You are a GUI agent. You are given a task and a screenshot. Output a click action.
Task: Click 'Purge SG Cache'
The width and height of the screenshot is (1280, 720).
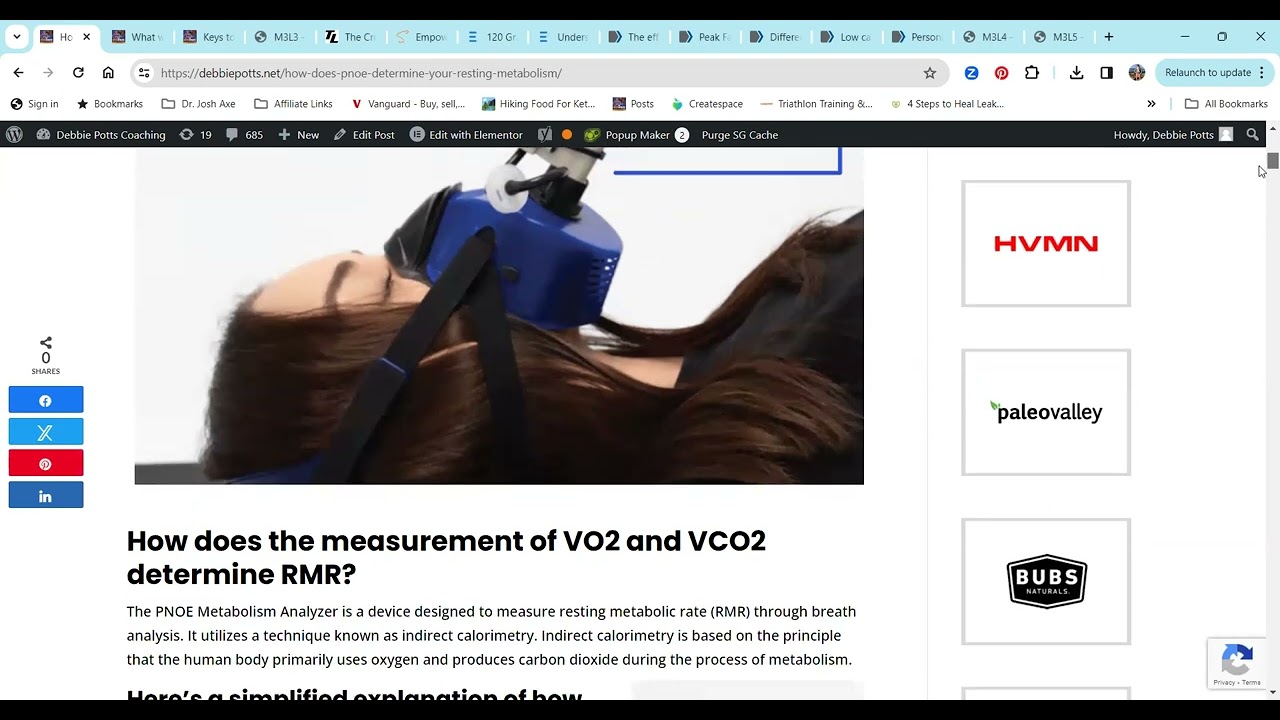coord(740,135)
